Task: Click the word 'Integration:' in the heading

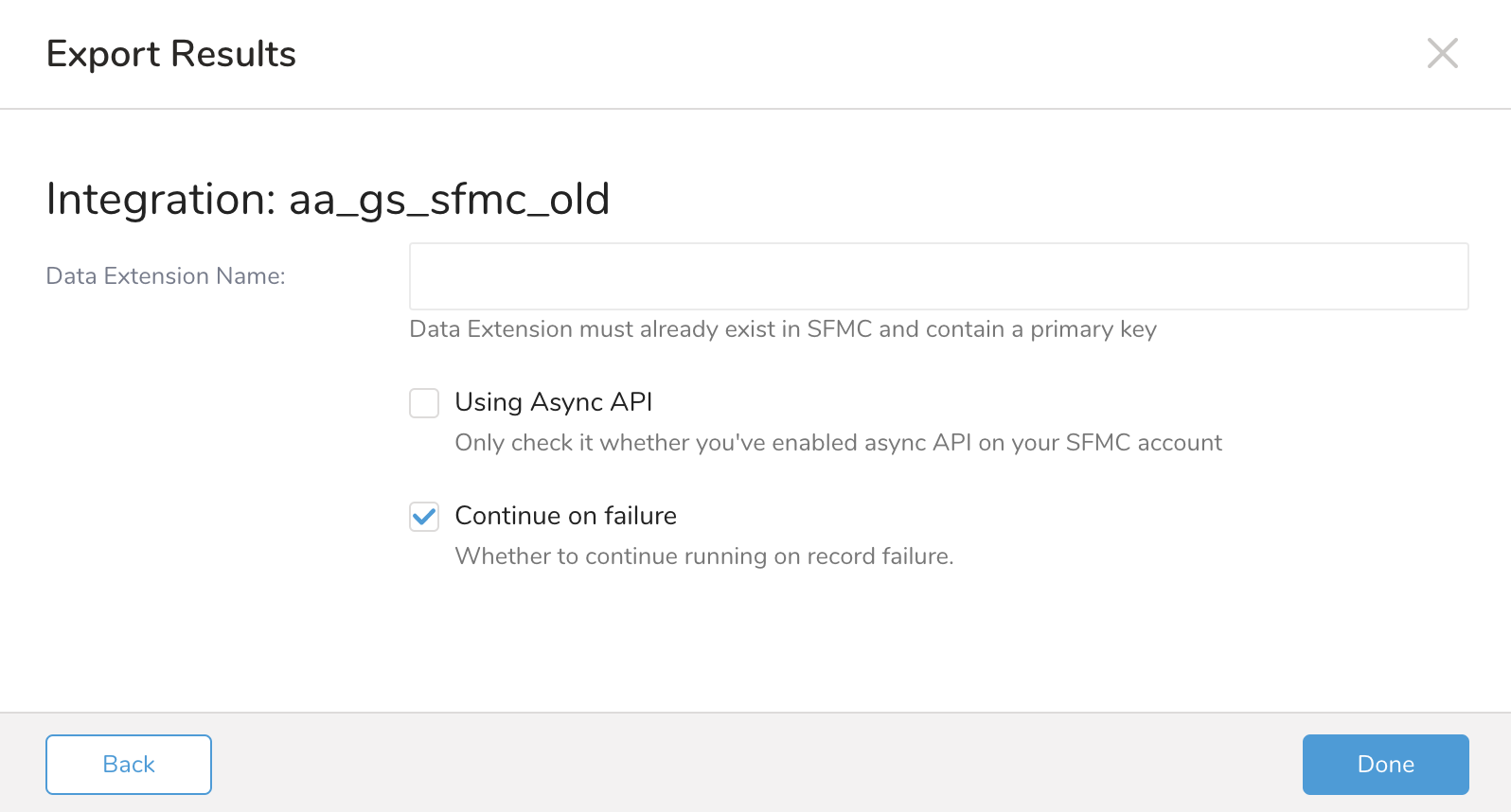Action: tap(161, 200)
